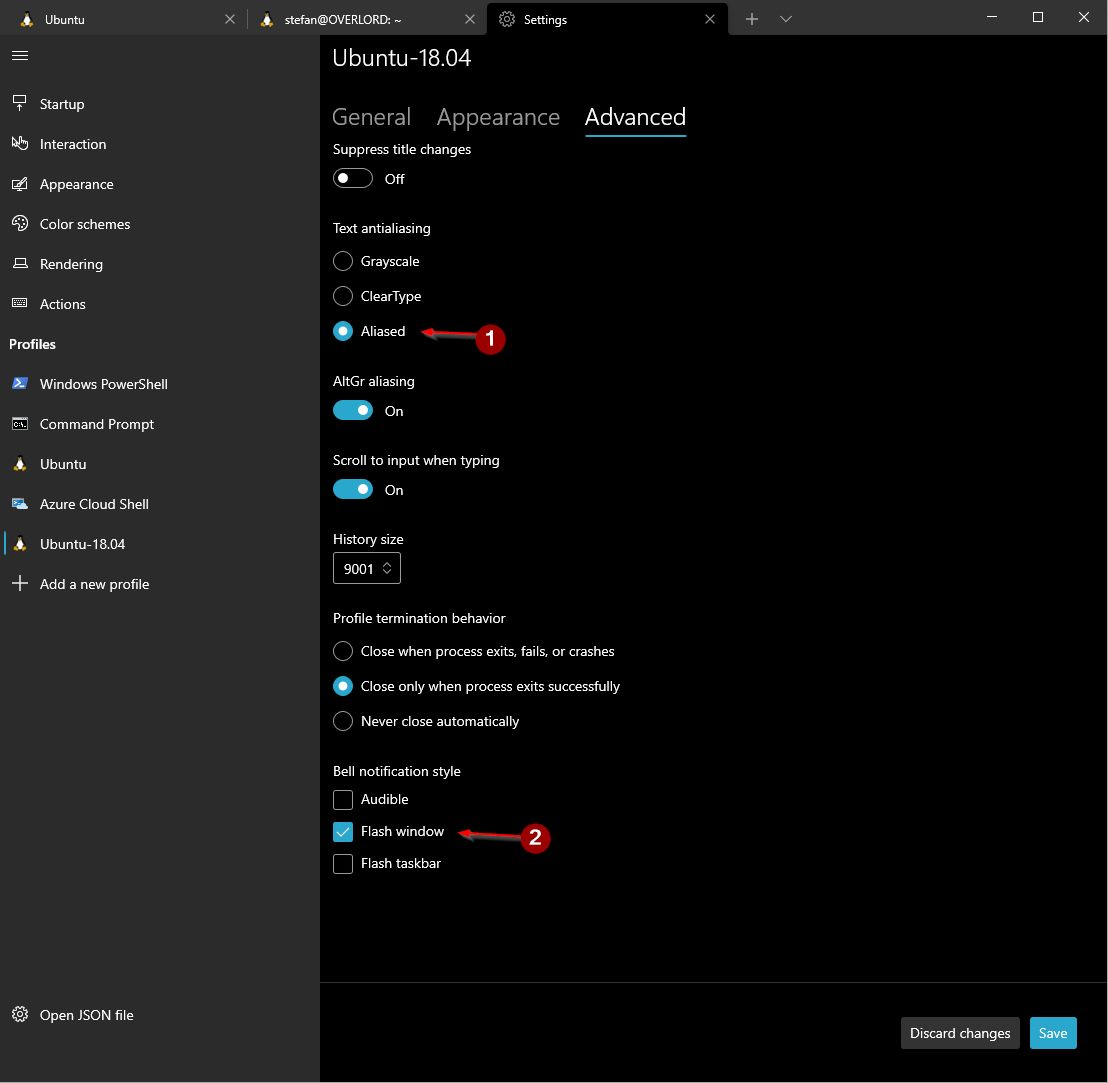Click the gear icon on Settings tab

tap(507, 19)
